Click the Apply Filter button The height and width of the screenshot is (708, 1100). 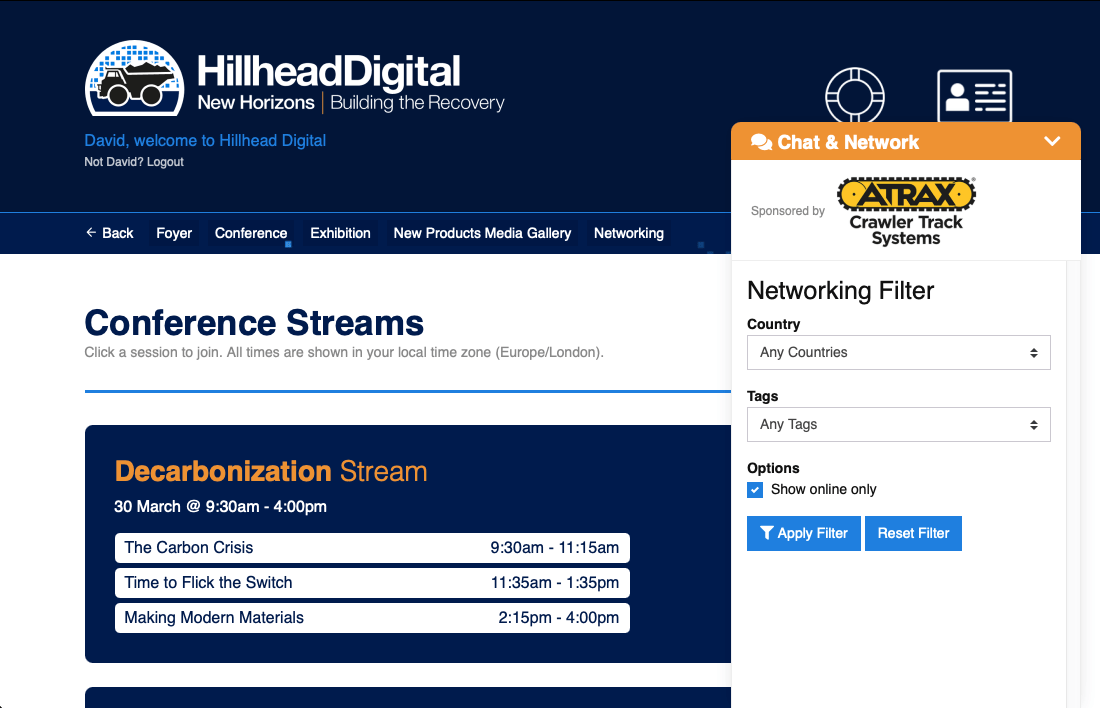tap(804, 533)
